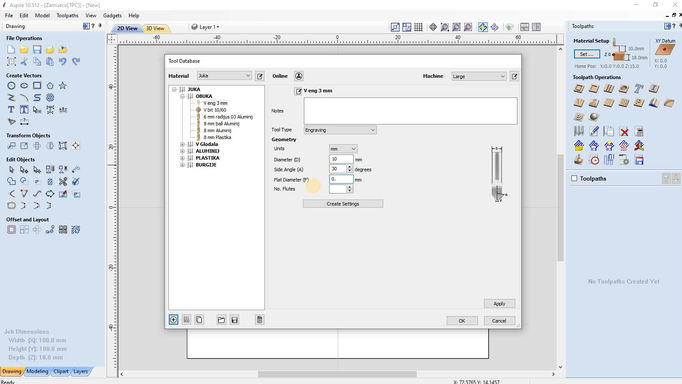Viewport: 682px width, 384px height.
Task: Click the Material Setup Set button
Action: [587, 54]
